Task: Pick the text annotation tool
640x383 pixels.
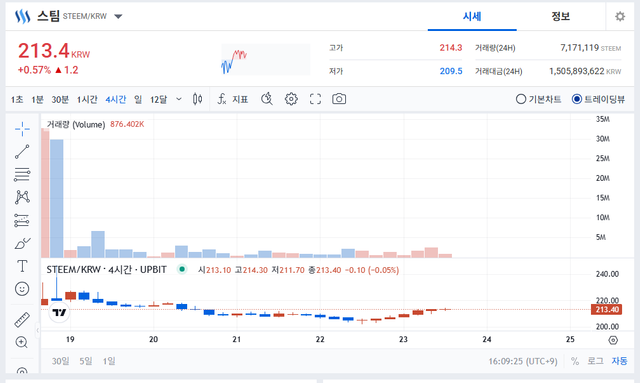Action: click(x=22, y=266)
